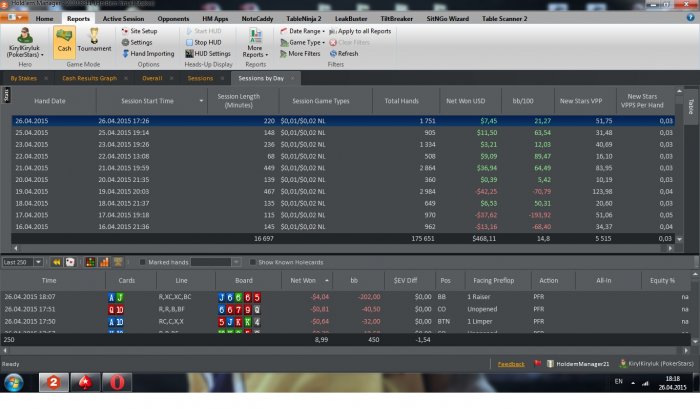Switch to Cash Results Graph tab
Viewport: 700px width, 409px height.
pyautogui.click(x=89, y=78)
